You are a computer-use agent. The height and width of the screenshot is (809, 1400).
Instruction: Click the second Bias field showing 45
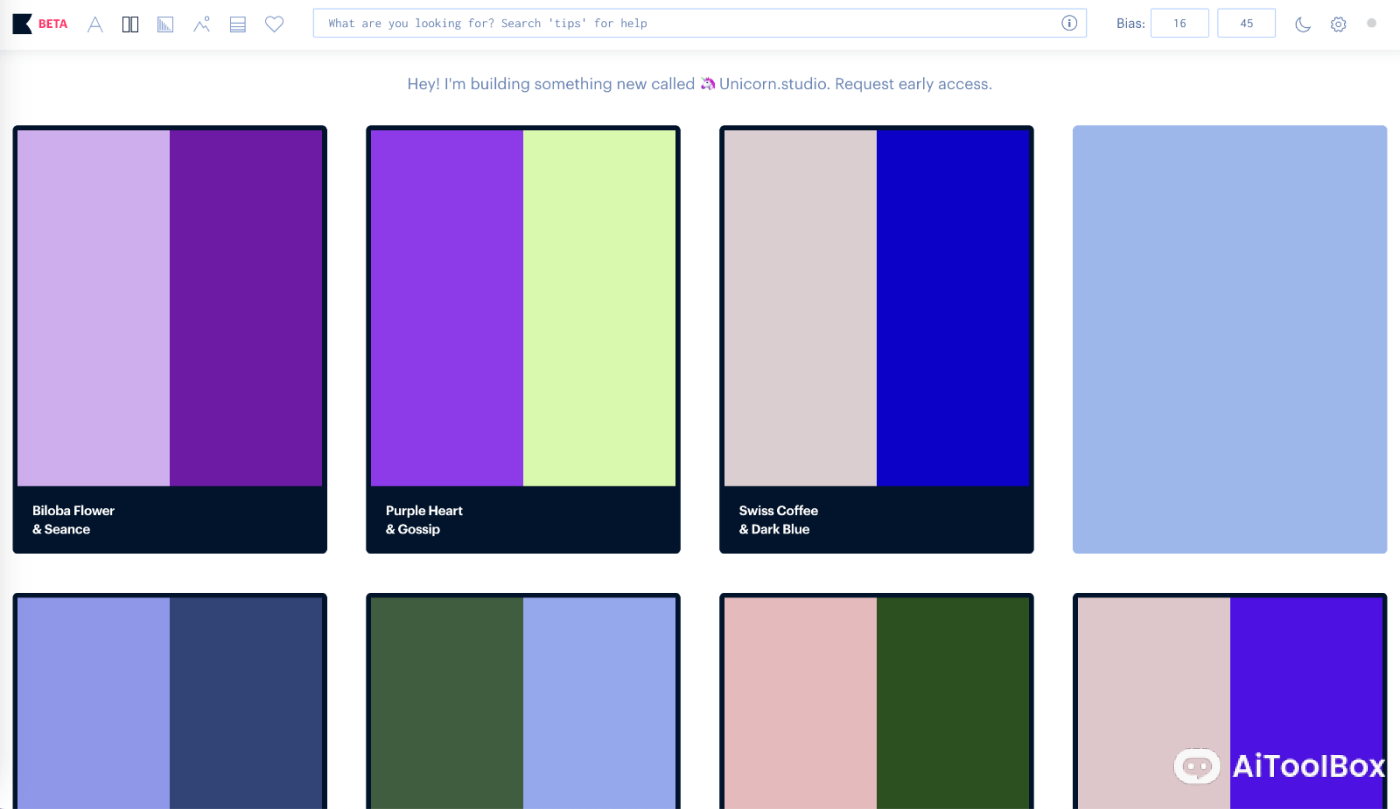click(1246, 23)
